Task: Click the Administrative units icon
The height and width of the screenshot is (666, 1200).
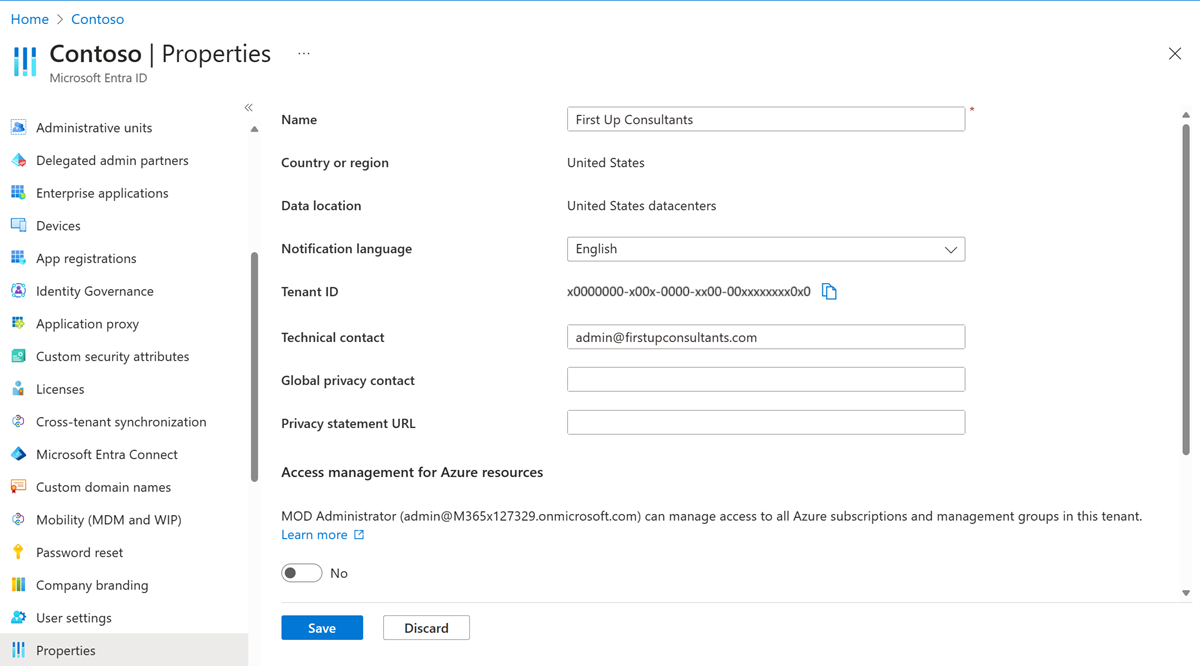Action: point(18,127)
